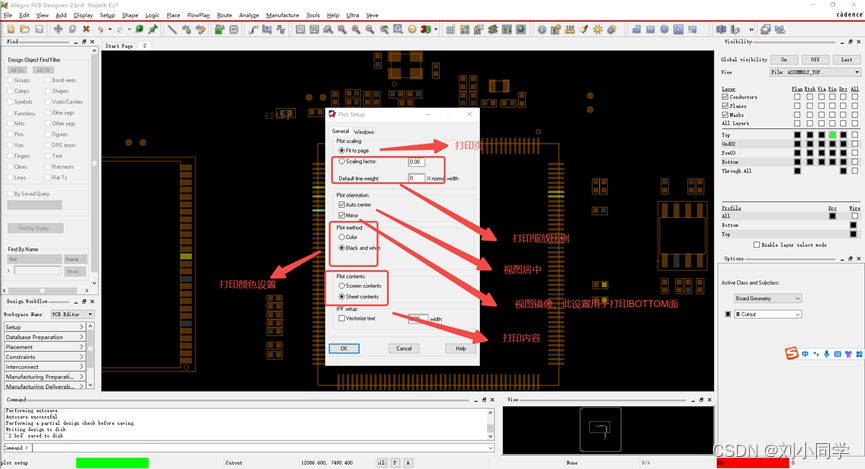Enable the Vectorize text checkbox
Viewport: 865px width, 469px height.
(x=342, y=318)
